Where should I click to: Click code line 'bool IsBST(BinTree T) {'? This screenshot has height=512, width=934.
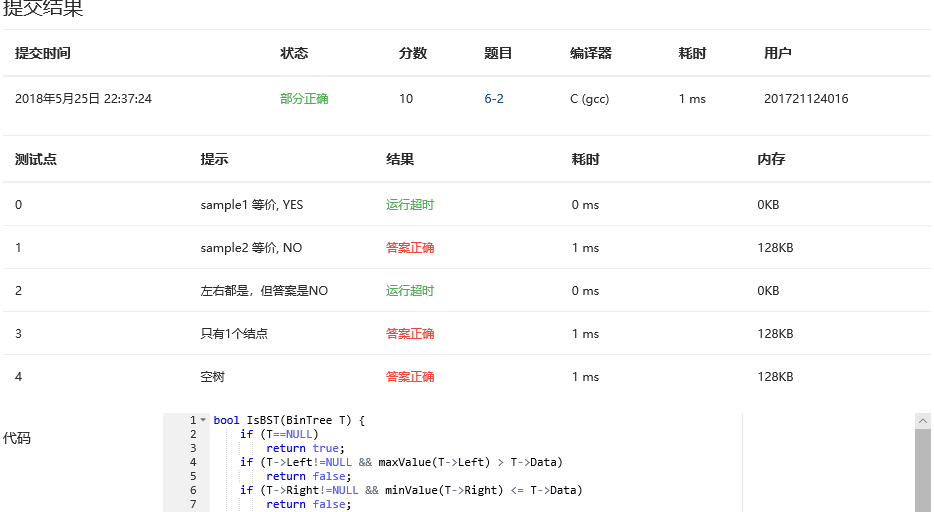pyautogui.click(x=289, y=420)
